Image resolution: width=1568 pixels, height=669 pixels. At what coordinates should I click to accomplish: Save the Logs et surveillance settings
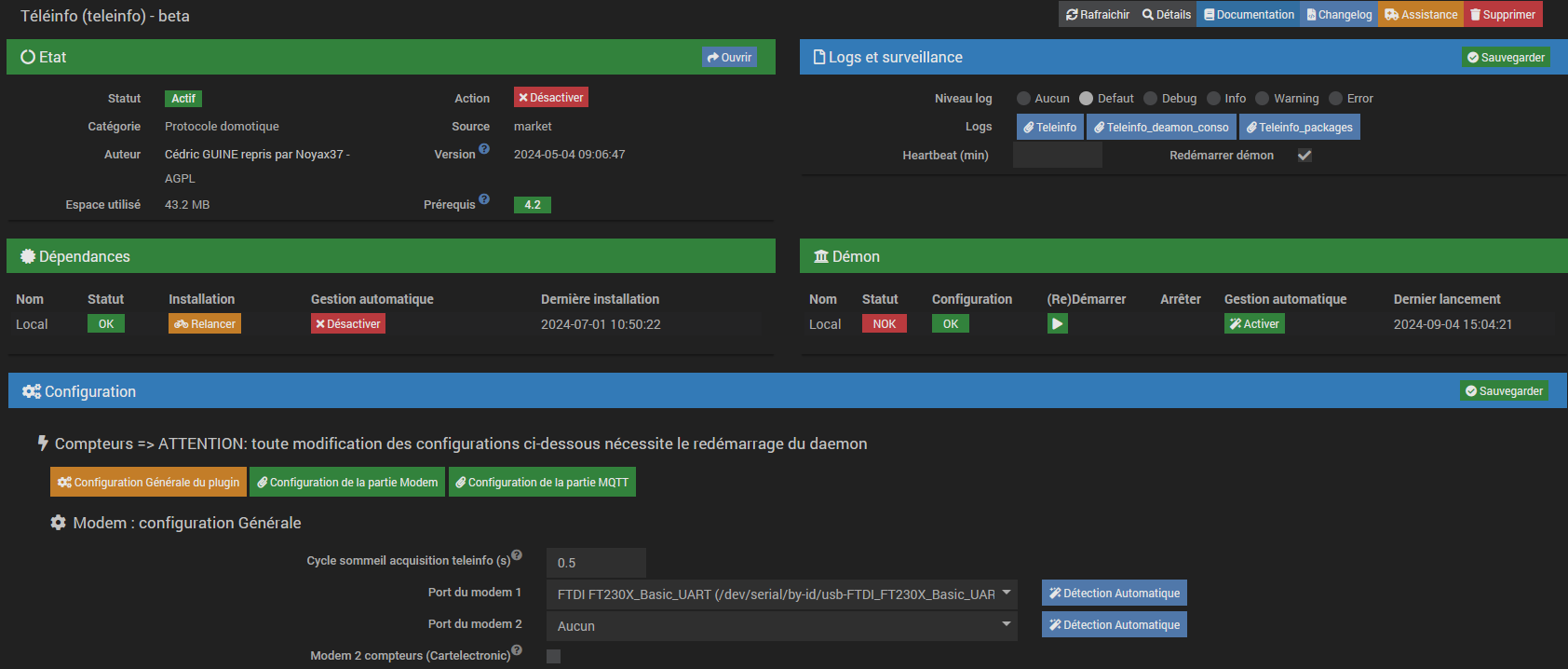[1506, 57]
